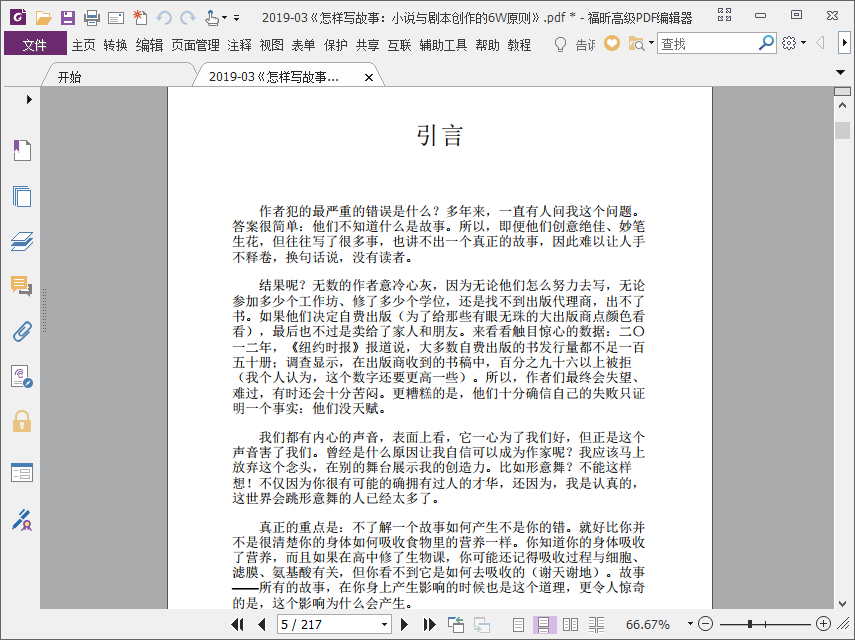Open the tab list dropdown arrow
855x640 pixels.
pyautogui.click(x=840, y=73)
